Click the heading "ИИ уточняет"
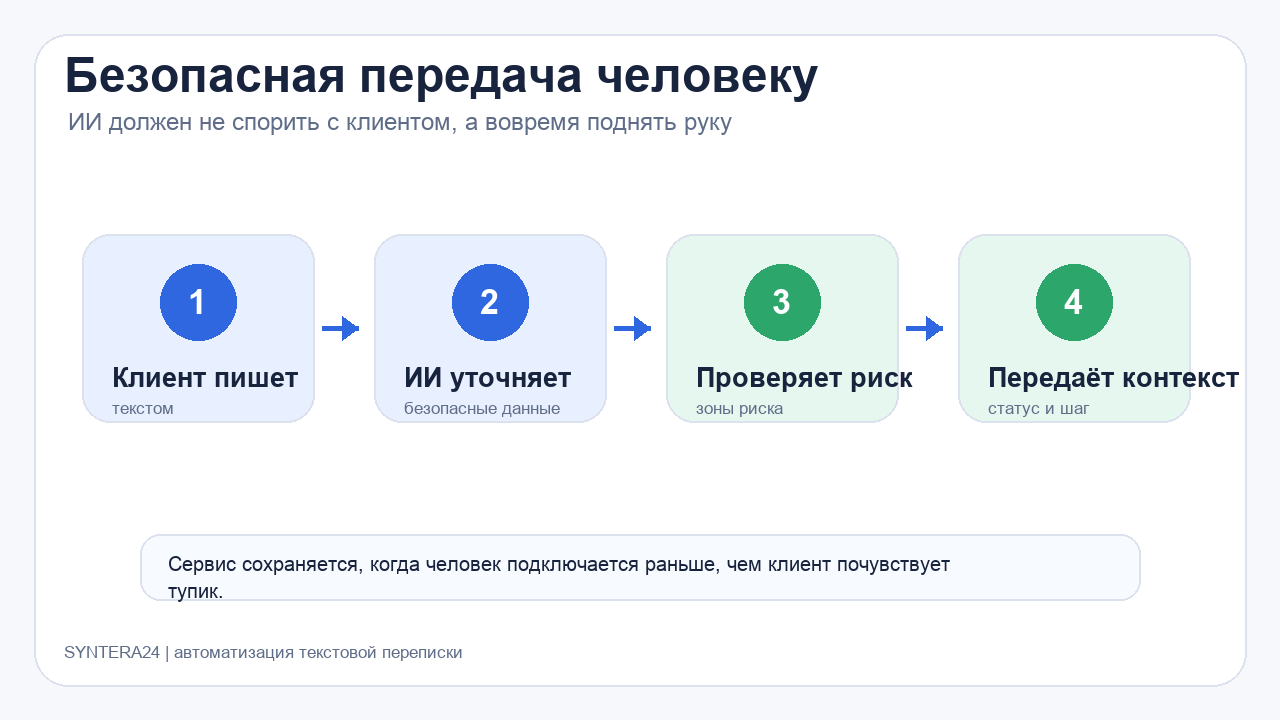The image size is (1280, 720). click(487, 378)
